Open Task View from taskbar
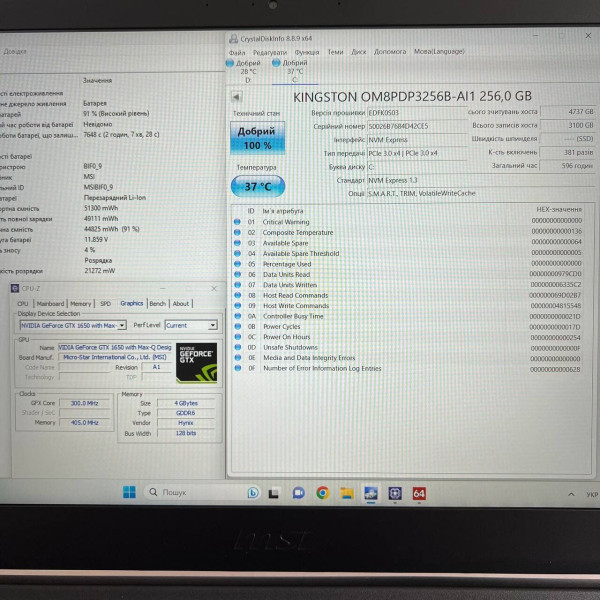This screenshot has height=600, width=600. (x=274, y=493)
